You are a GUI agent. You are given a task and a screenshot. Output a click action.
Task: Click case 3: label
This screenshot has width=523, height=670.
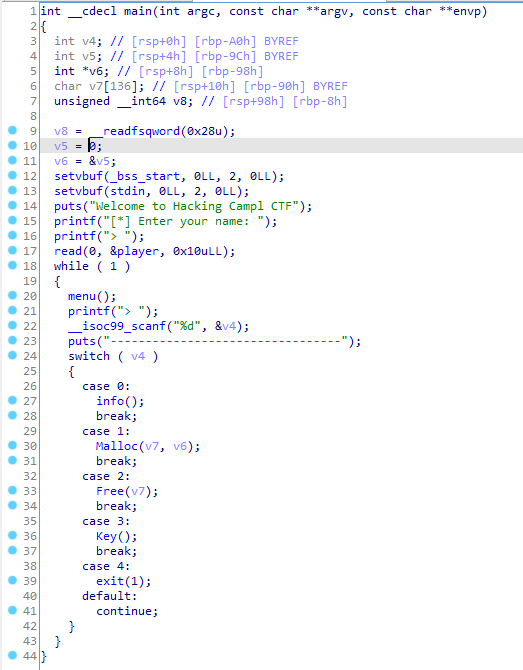106,521
